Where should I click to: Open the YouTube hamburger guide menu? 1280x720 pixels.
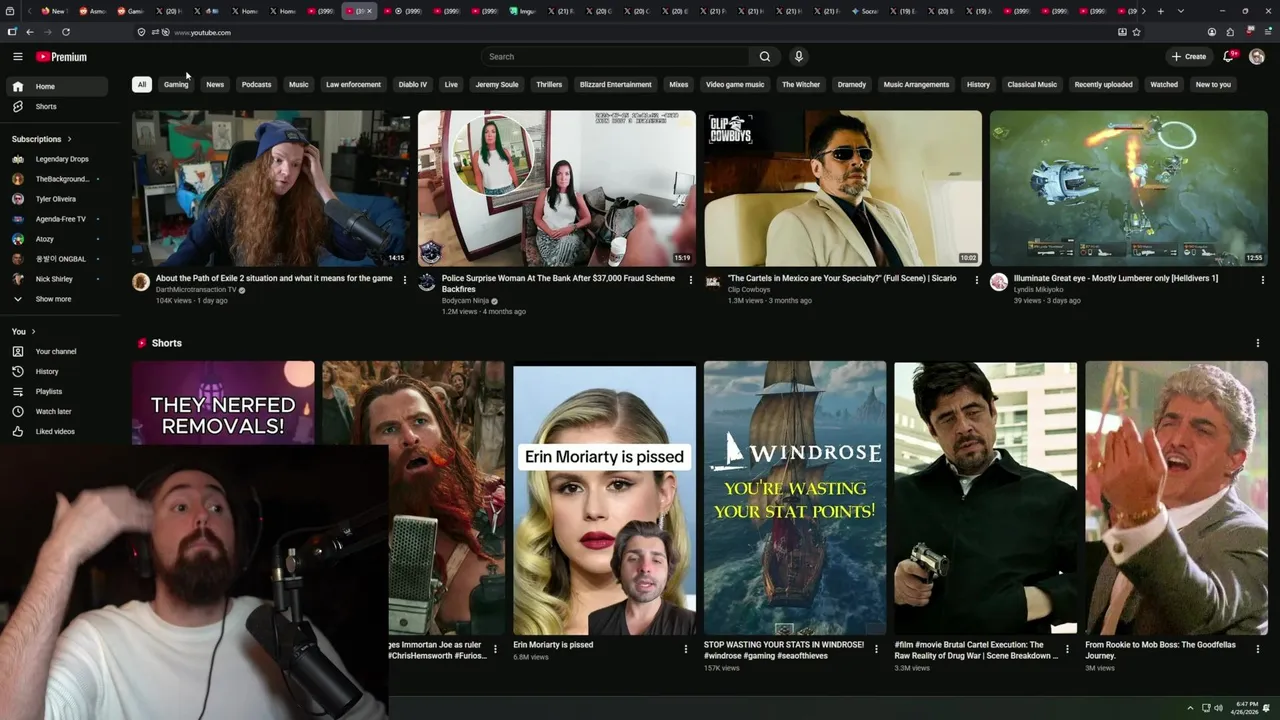[17, 57]
